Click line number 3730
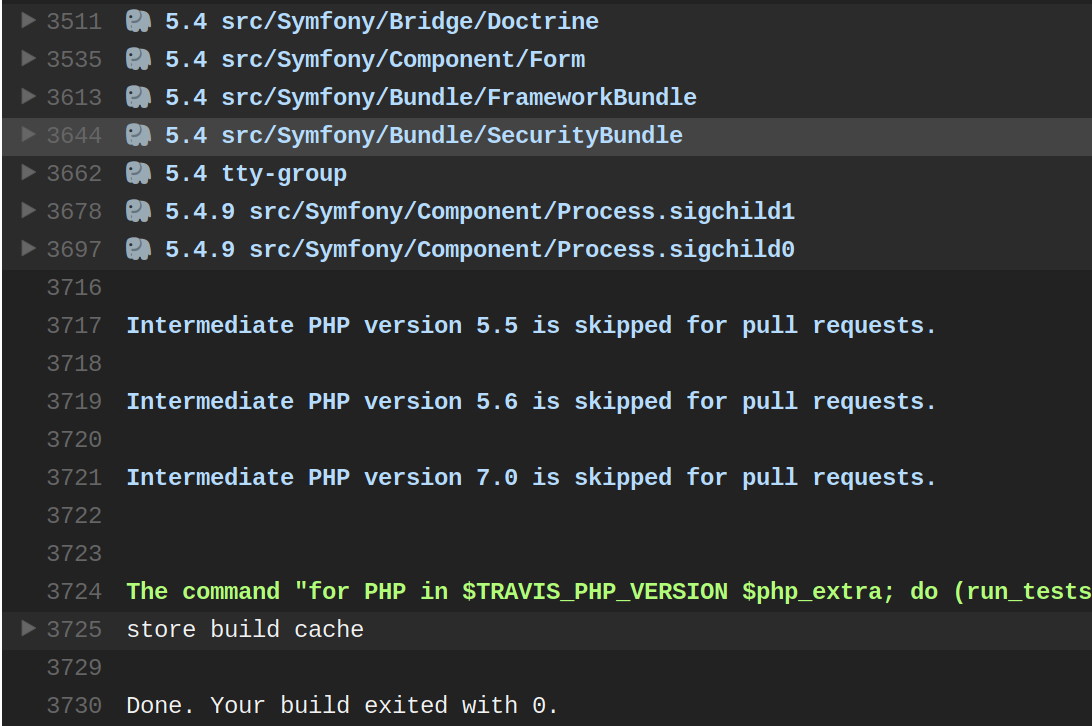1092x726 pixels. (x=75, y=706)
